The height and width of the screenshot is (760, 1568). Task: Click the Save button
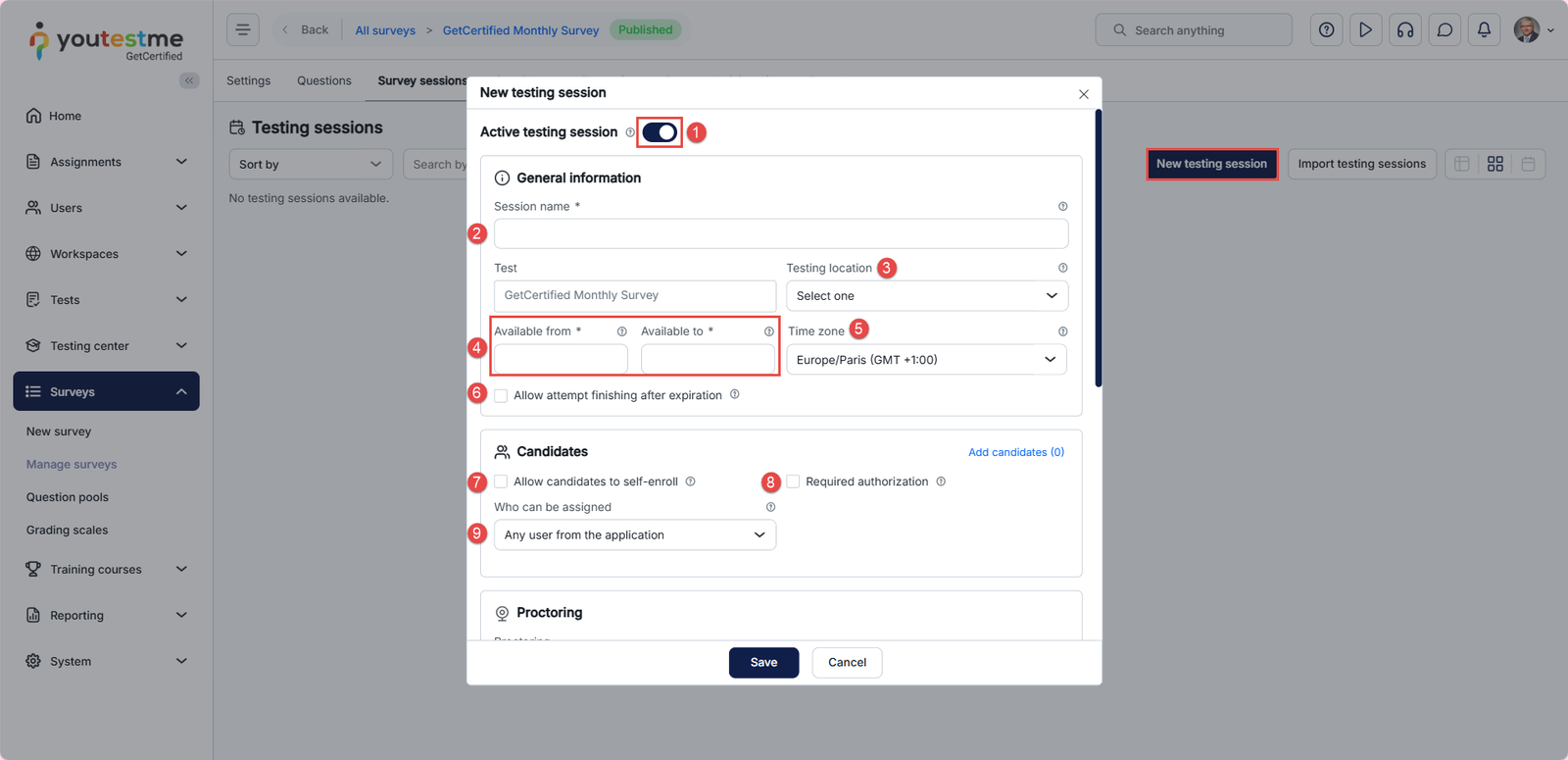763,663
